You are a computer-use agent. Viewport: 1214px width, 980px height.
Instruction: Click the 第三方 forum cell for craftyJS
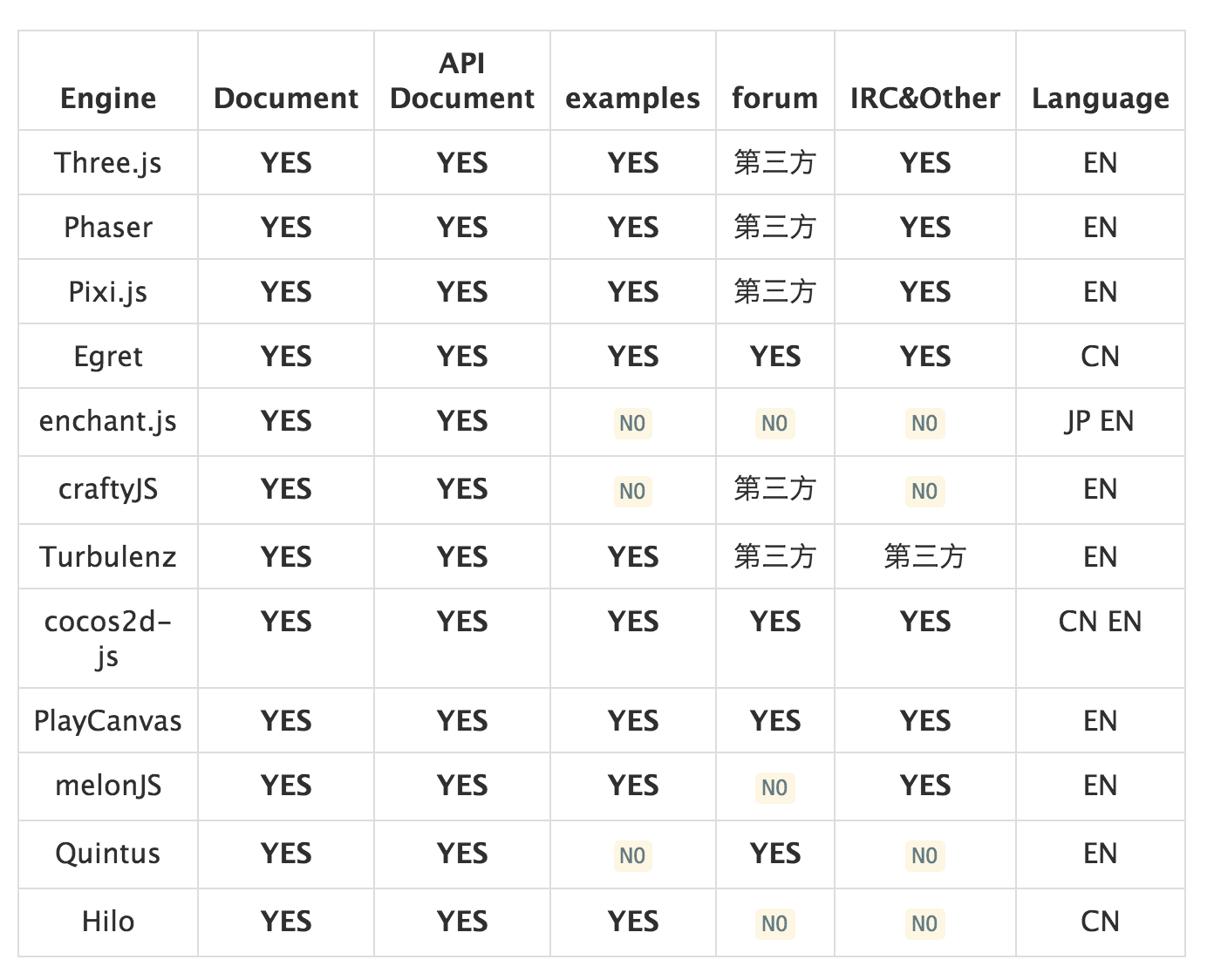pos(774,489)
